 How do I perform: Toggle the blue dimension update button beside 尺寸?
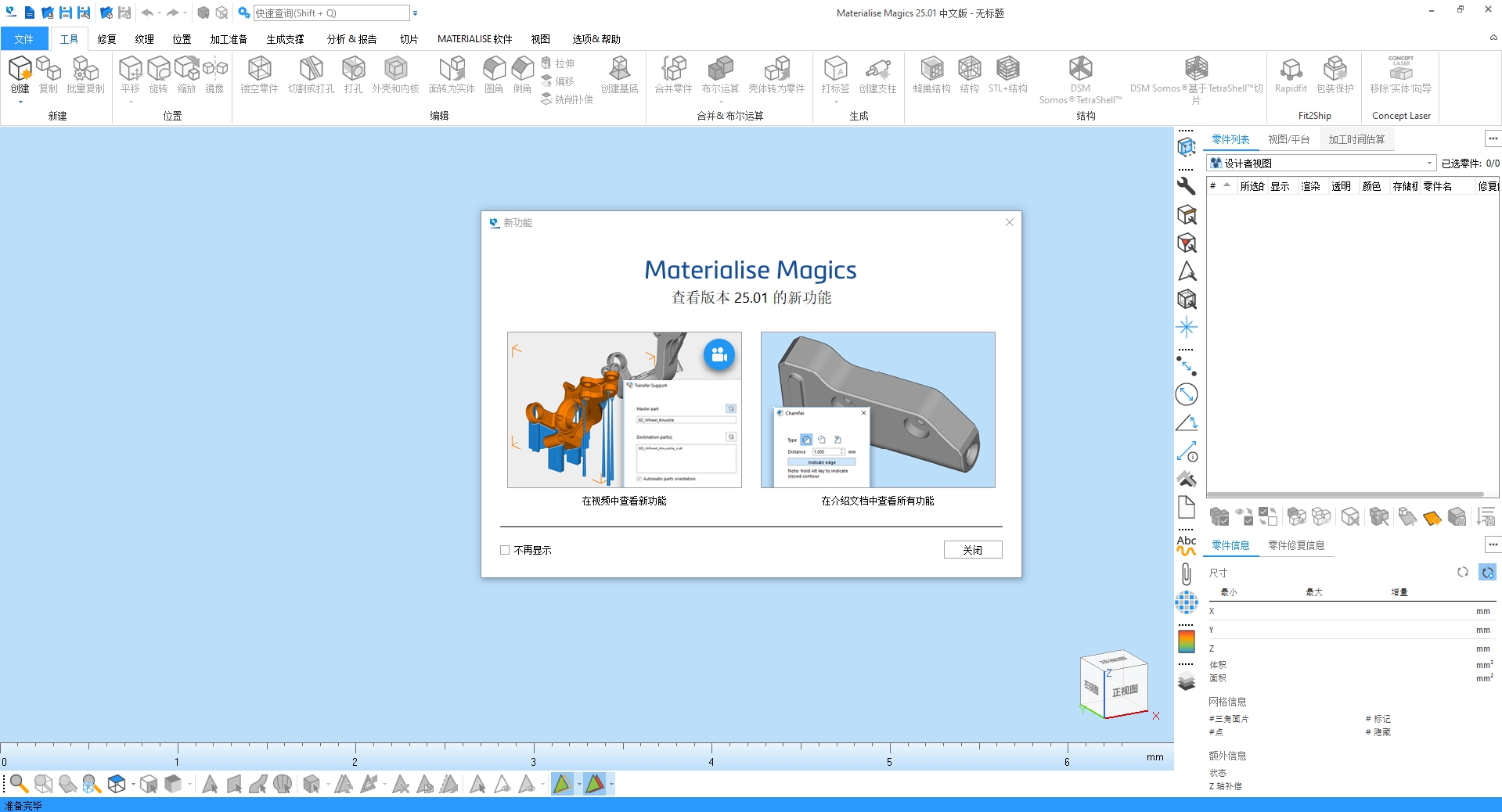coord(1488,573)
